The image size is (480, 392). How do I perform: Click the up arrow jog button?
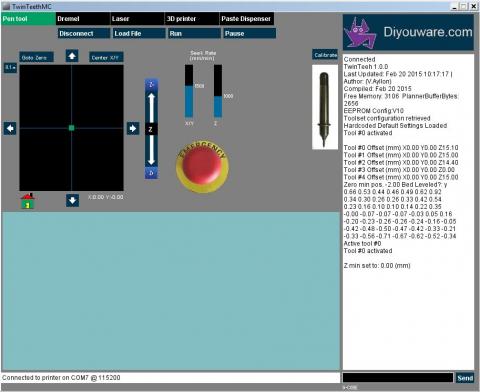(x=72, y=56)
